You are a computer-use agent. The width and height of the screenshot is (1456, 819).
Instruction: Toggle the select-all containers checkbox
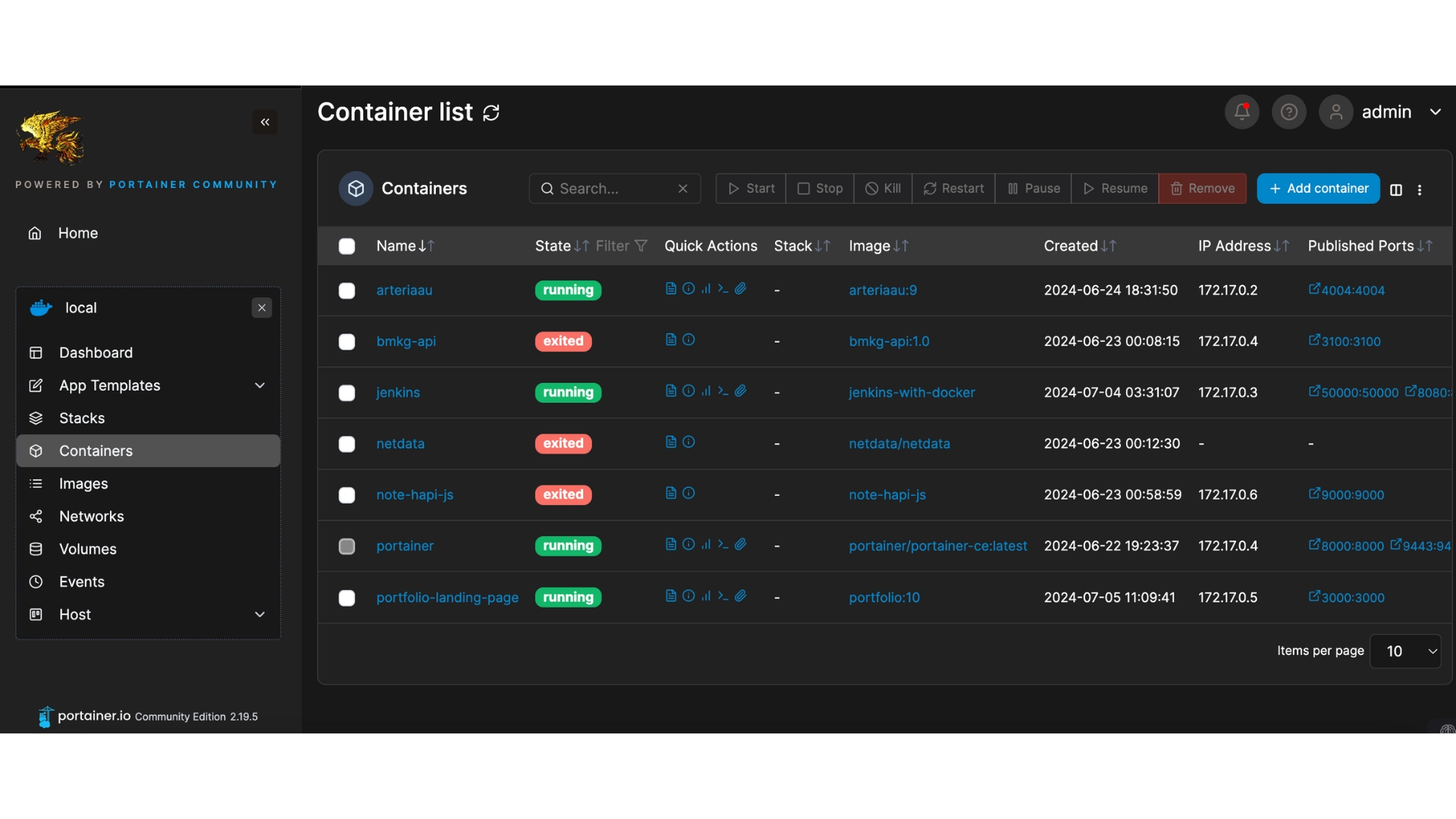coord(347,246)
